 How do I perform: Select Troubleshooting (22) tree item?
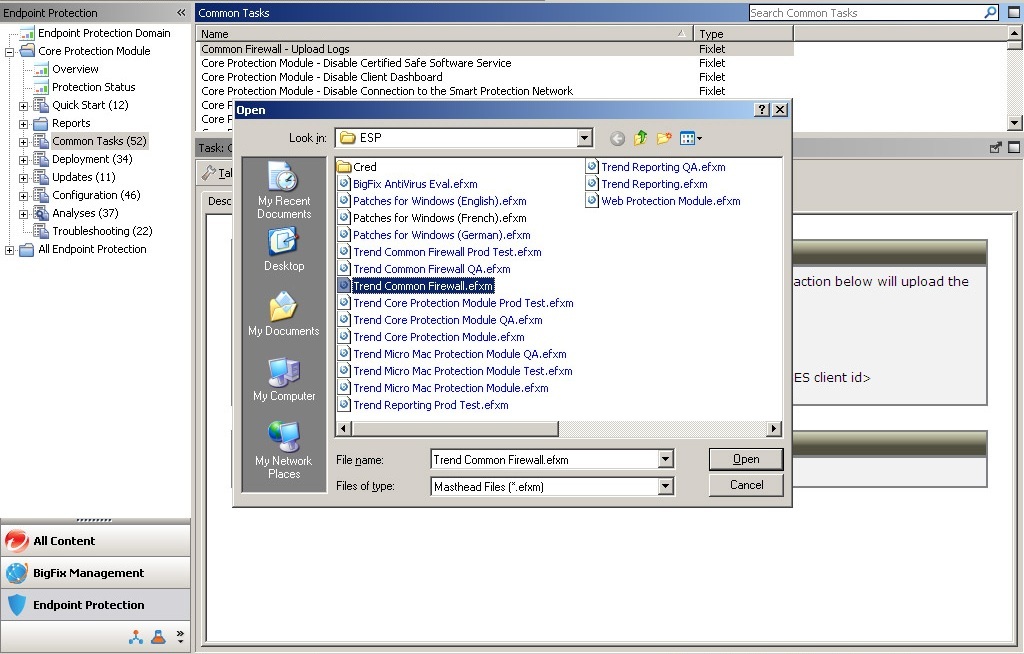pyautogui.click(x=102, y=231)
